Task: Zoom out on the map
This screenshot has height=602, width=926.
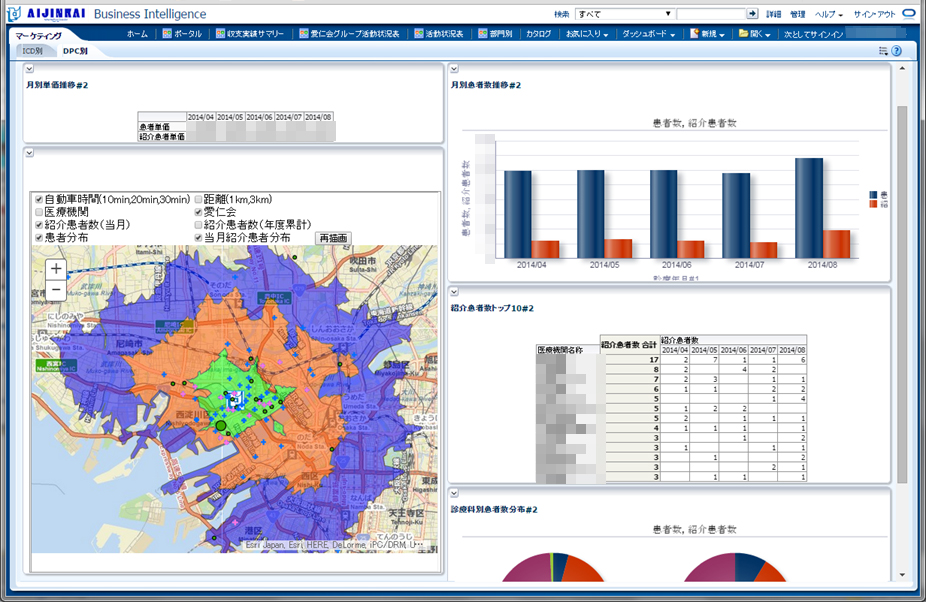Action: coord(56,290)
